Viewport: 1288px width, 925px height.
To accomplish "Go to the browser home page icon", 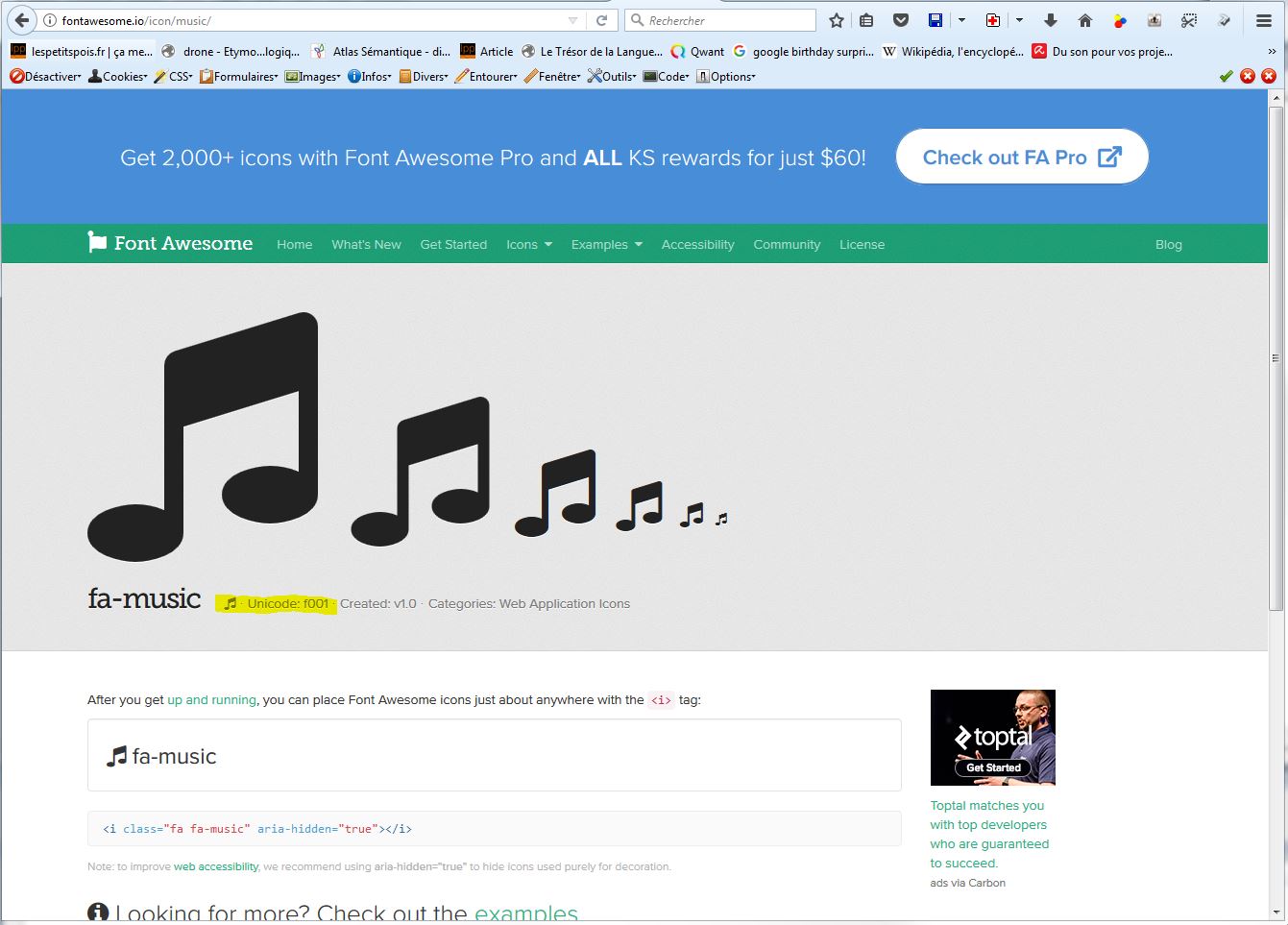I will click(x=1085, y=20).
